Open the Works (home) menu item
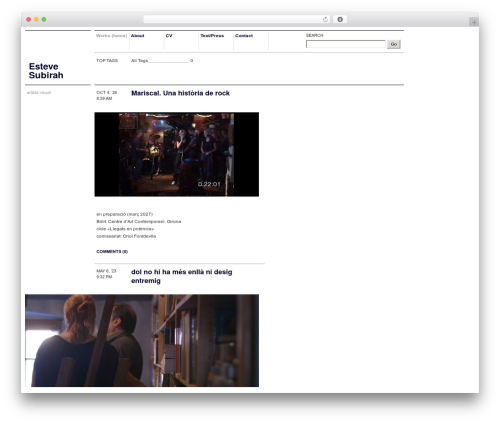Screen dimensions: 500x423 (x=111, y=36)
